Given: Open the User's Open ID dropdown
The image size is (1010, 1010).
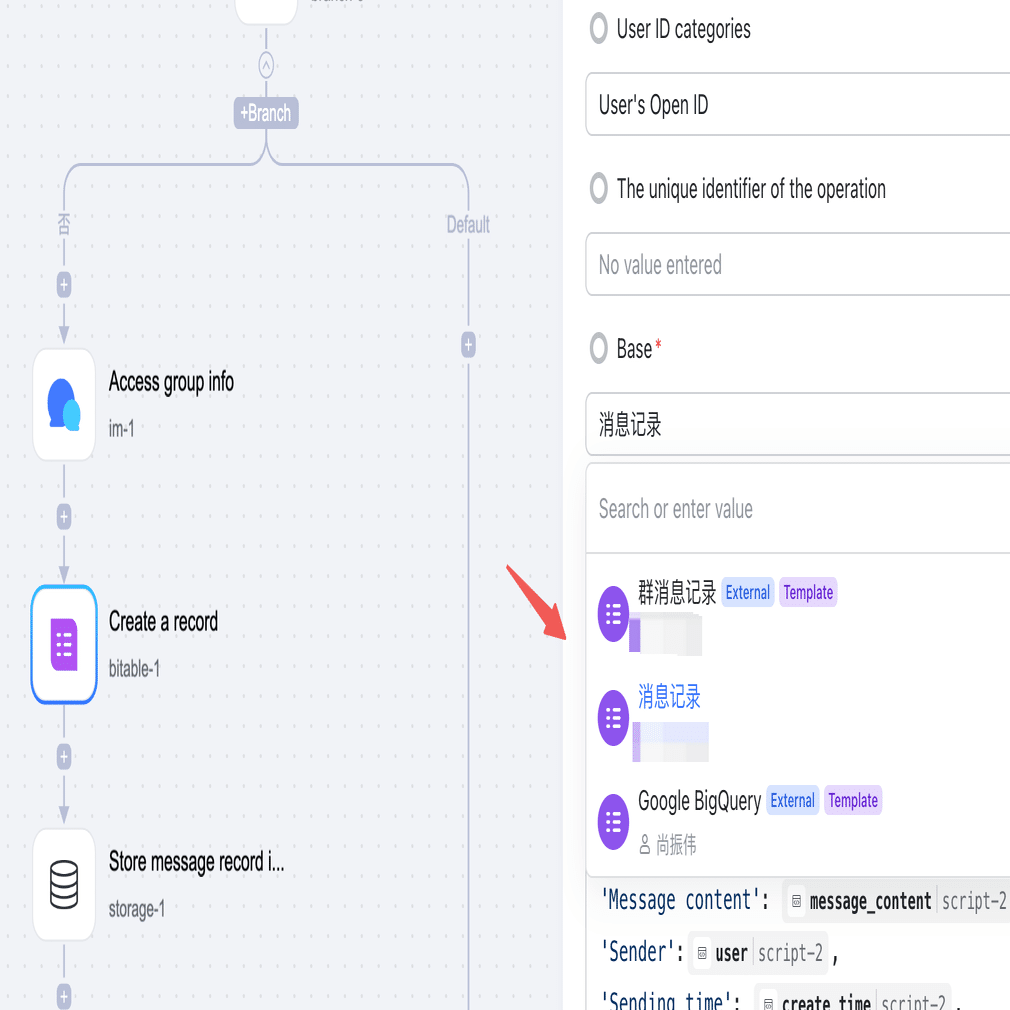Looking at the screenshot, I should (797, 105).
